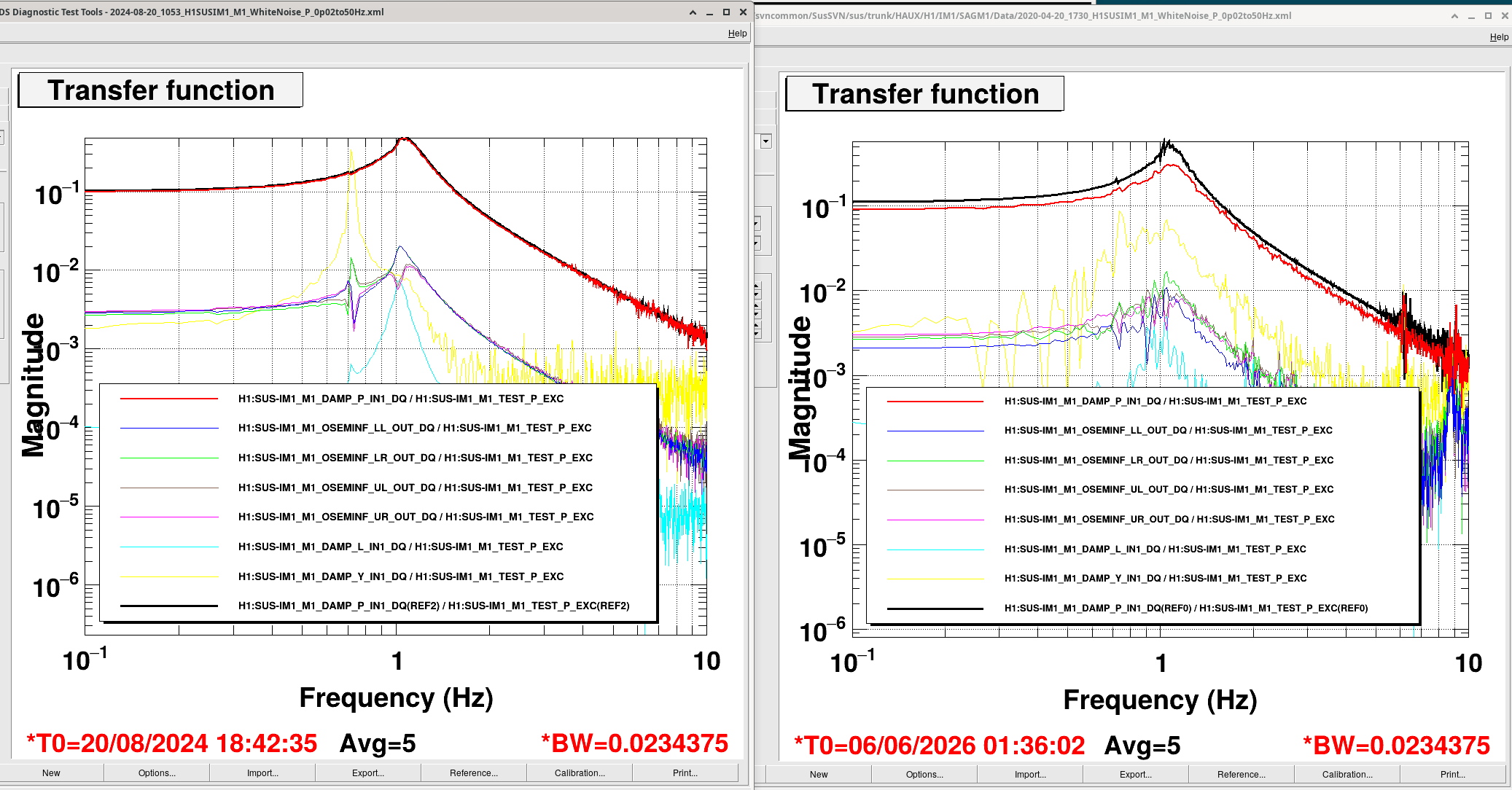Maximize the 2020-04-20 data window
The width and height of the screenshot is (1512, 790).
pyautogui.click(x=1488, y=15)
